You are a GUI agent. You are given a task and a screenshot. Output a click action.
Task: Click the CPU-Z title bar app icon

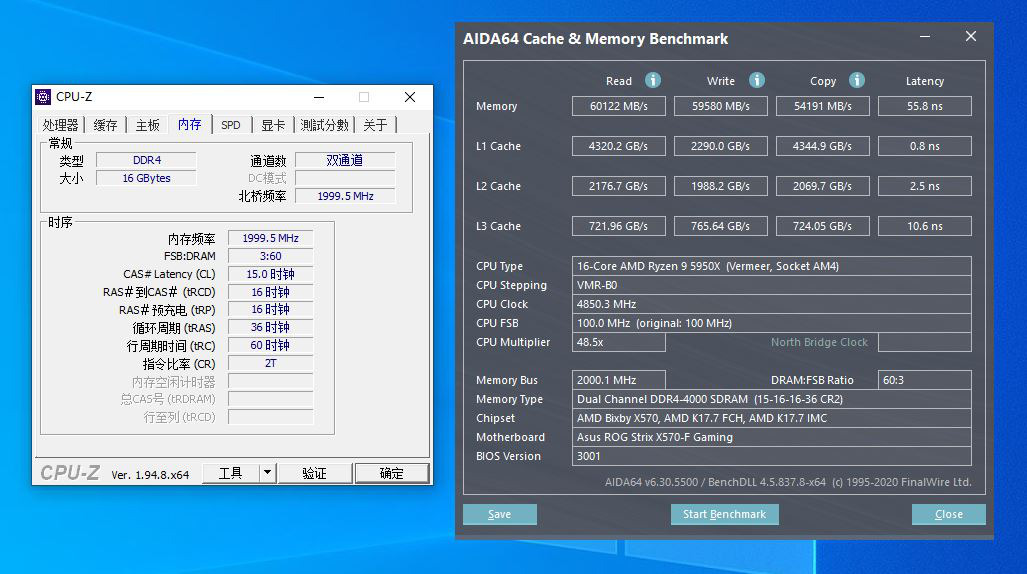pos(43,97)
